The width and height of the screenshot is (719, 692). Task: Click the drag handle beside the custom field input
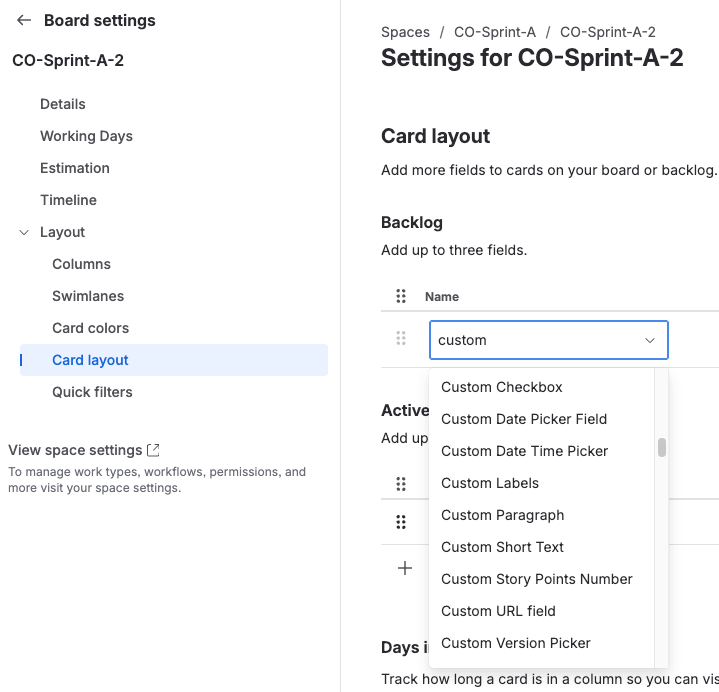coord(401,339)
